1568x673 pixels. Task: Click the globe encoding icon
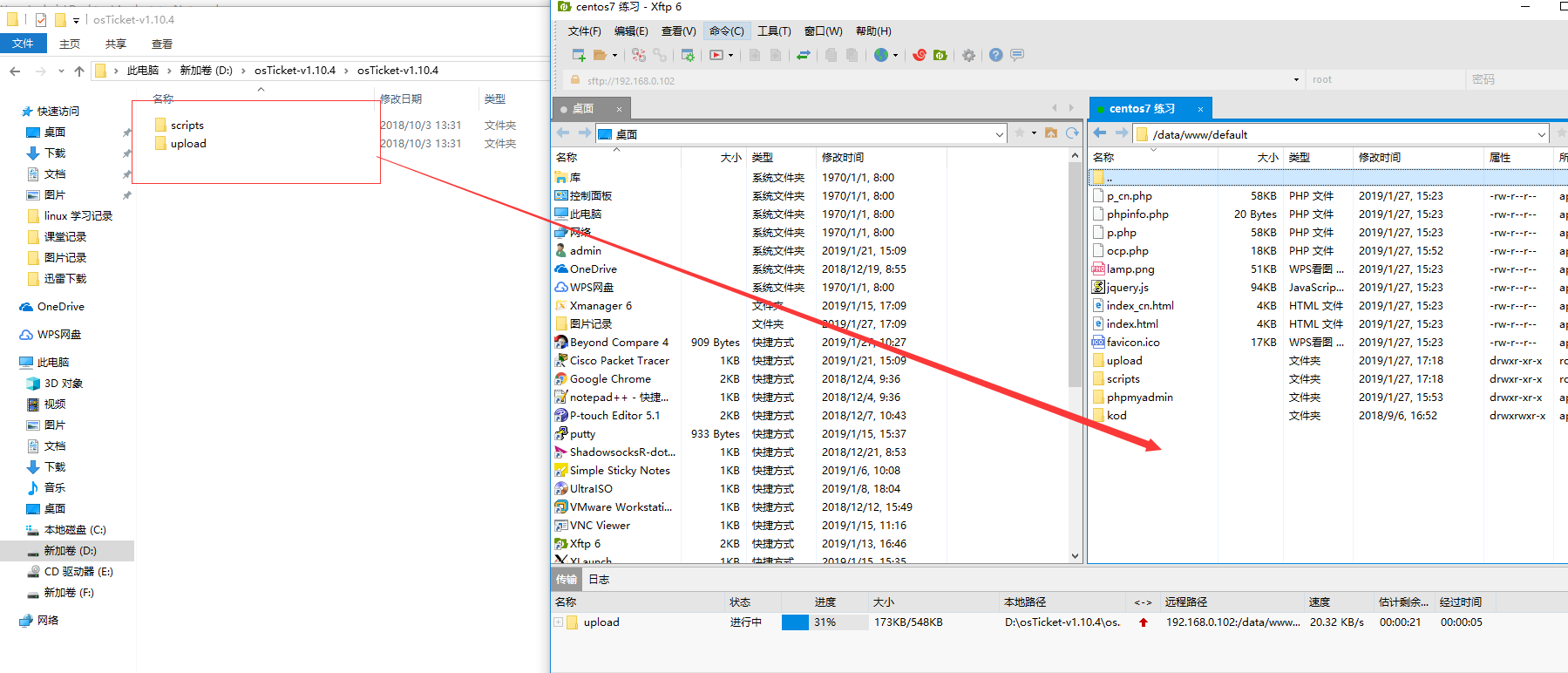[x=881, y=55]
